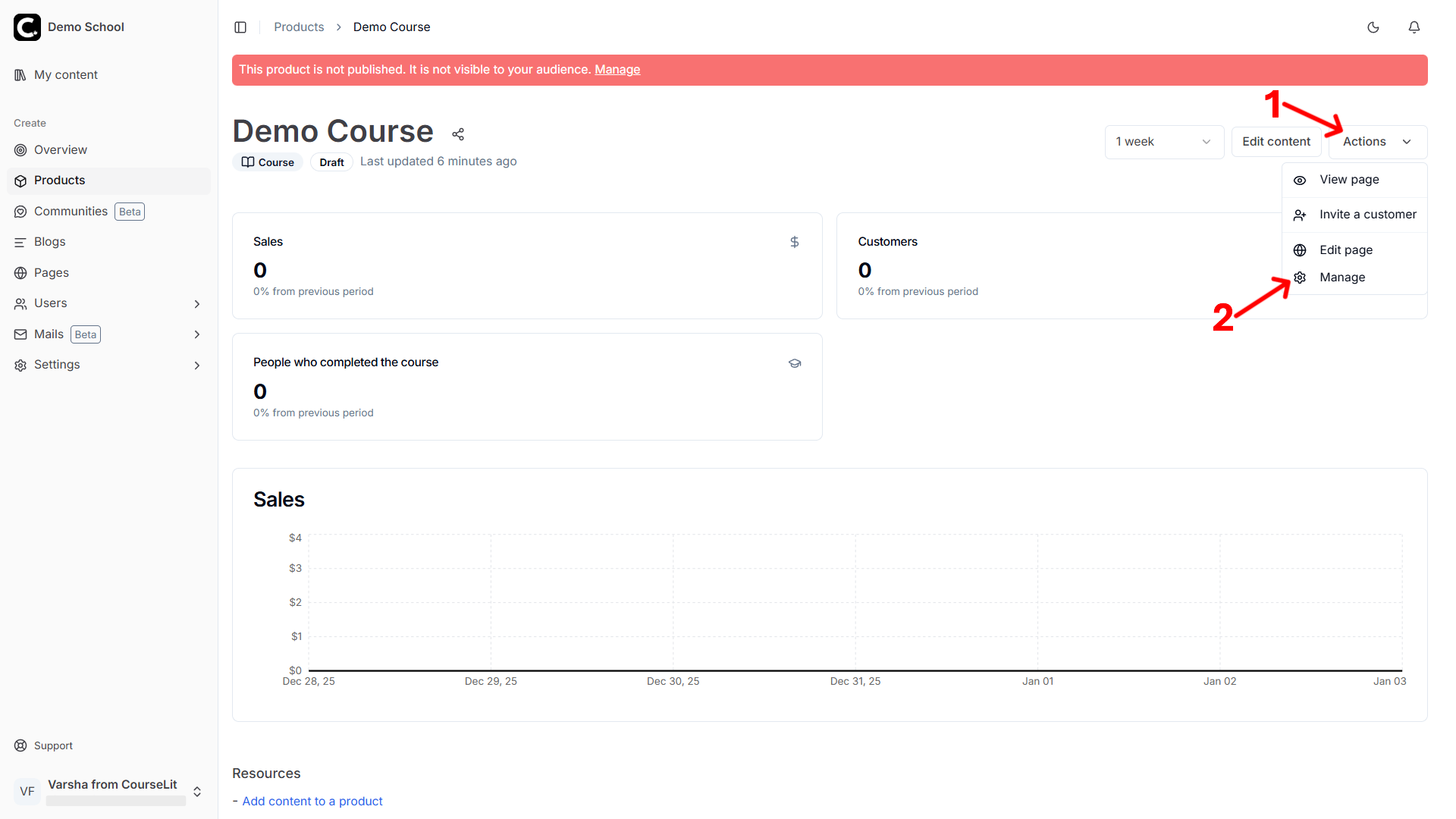Open My content in the sidebar
The height and width of the screenshot is (819, 1456).
pos(65,74)
